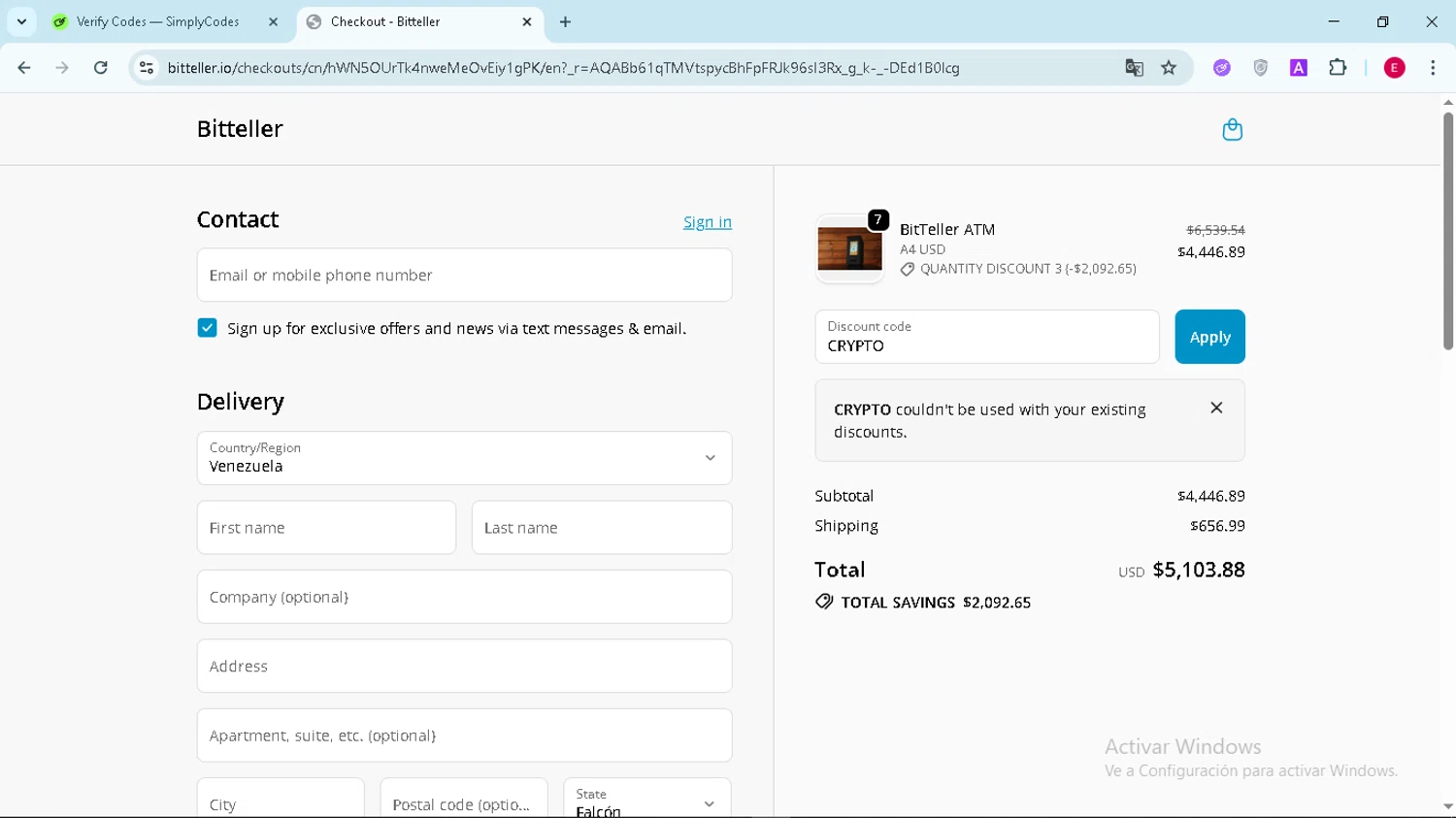Click the item quantity badge 7
The width and height of the screenshot is (1456, 818).
[877, 220]
